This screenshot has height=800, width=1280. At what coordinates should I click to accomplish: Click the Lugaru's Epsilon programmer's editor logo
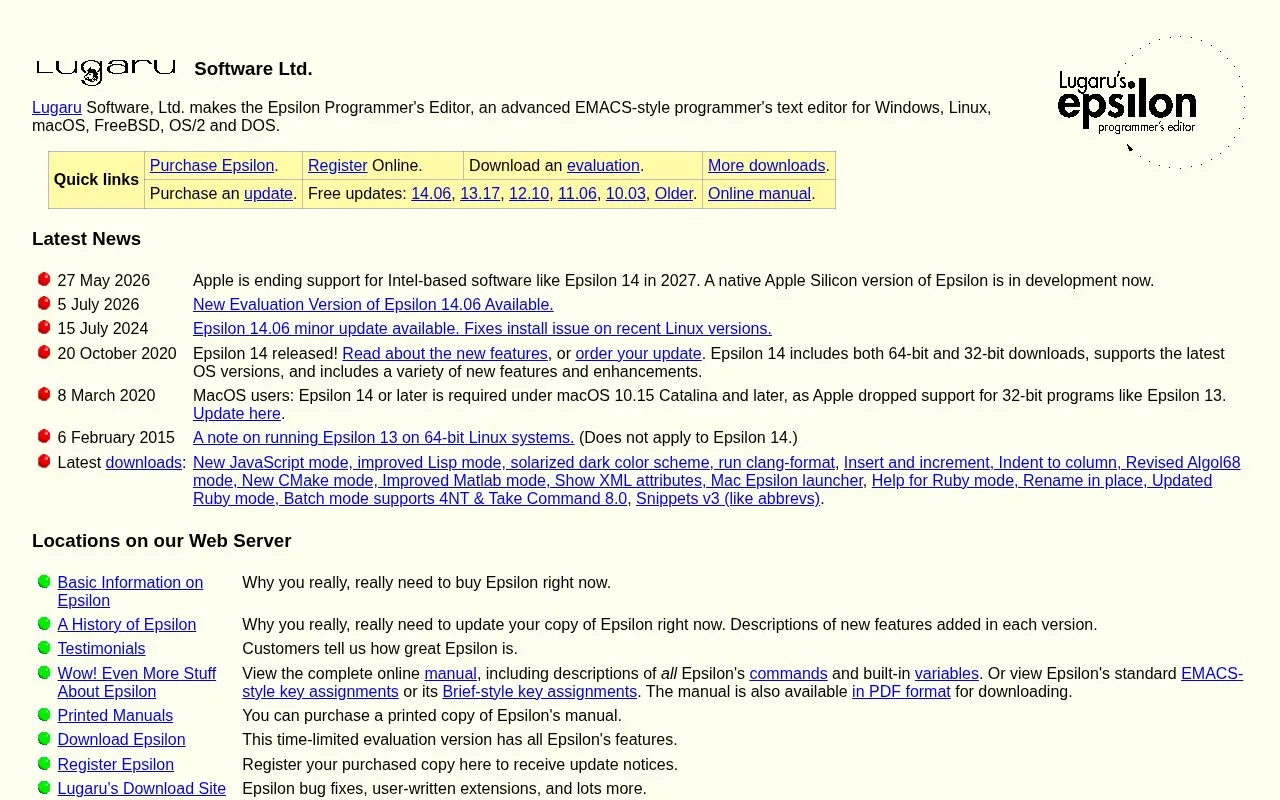(1151, 102)
